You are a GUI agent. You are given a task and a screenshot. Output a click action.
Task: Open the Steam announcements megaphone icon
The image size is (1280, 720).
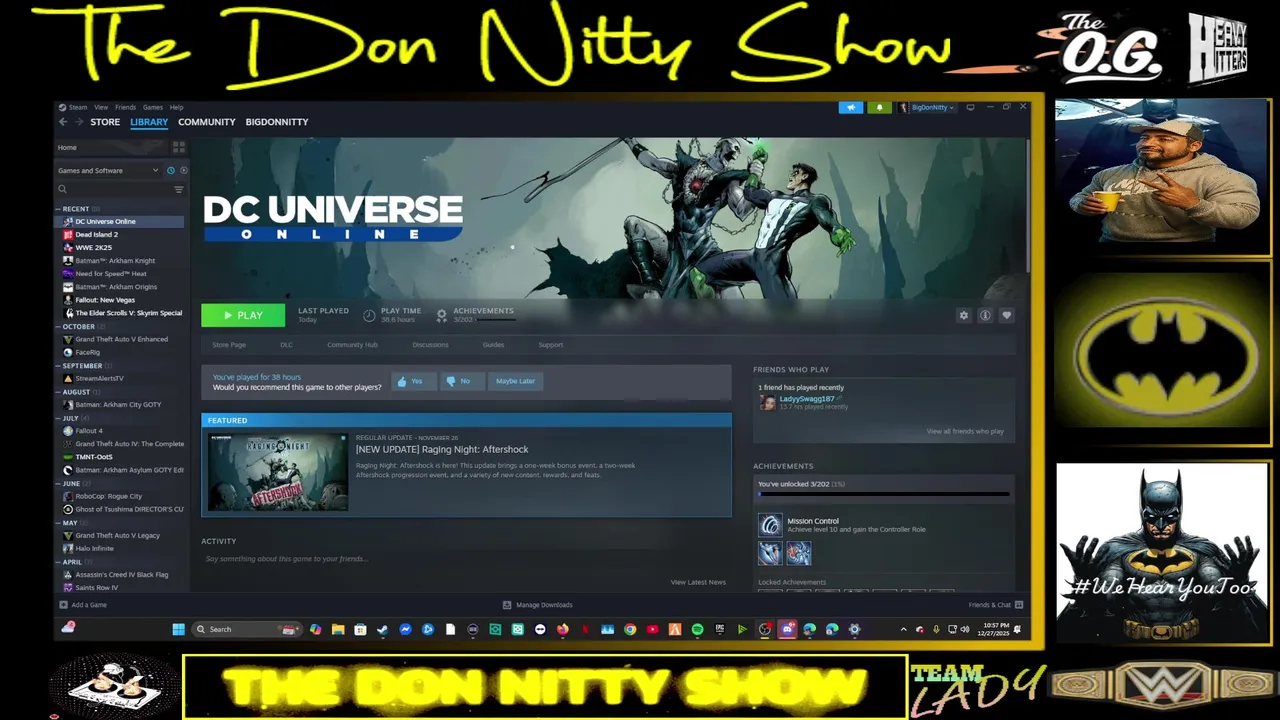click(851, 107)
